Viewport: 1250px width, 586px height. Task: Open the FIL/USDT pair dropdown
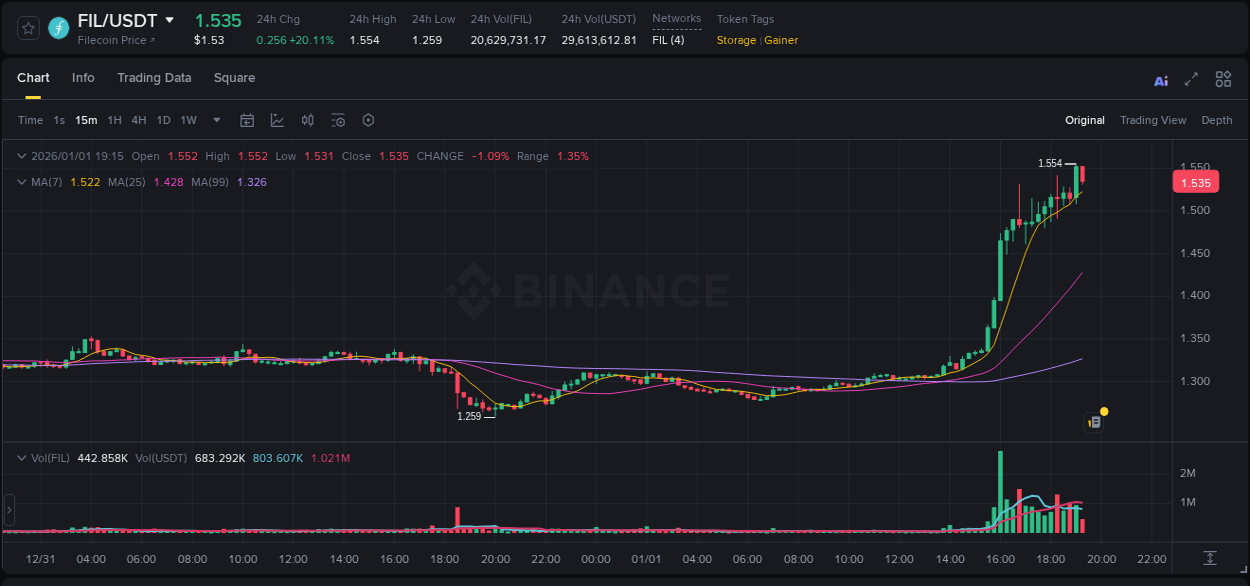[170, 20]
